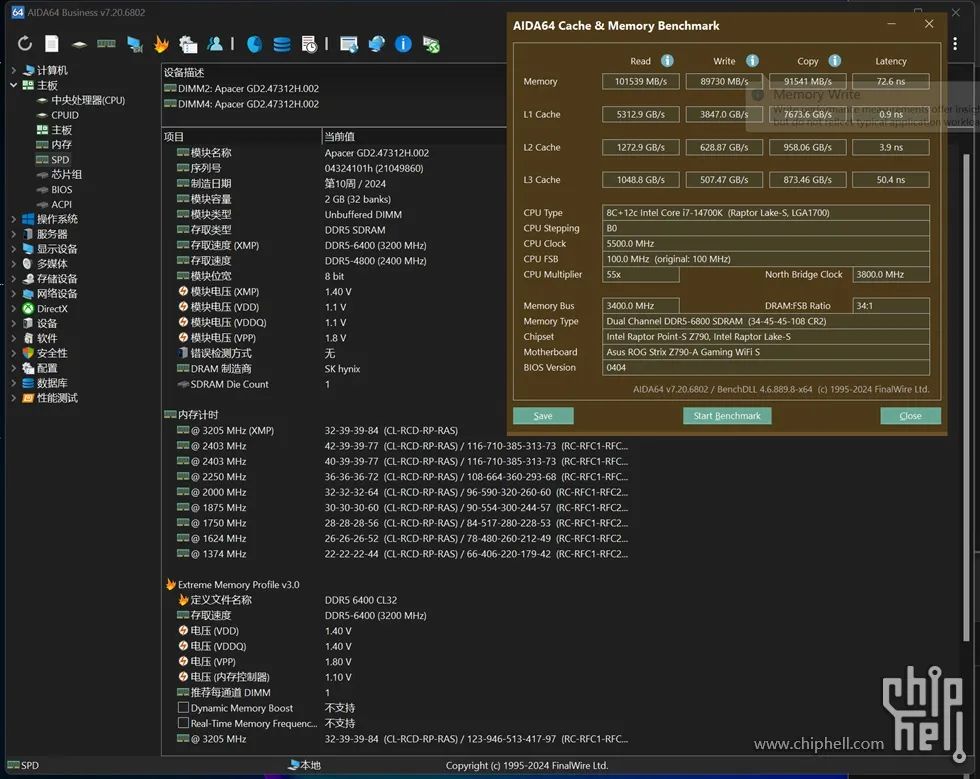Click the CPU Type value field

[766, 213]
